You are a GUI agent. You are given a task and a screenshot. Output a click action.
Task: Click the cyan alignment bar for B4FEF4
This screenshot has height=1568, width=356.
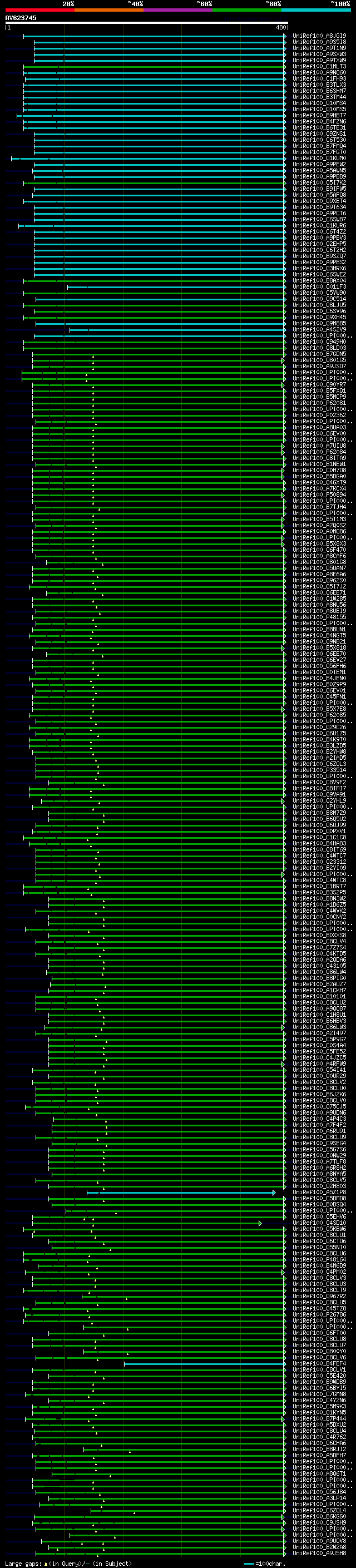(205, 1364)
